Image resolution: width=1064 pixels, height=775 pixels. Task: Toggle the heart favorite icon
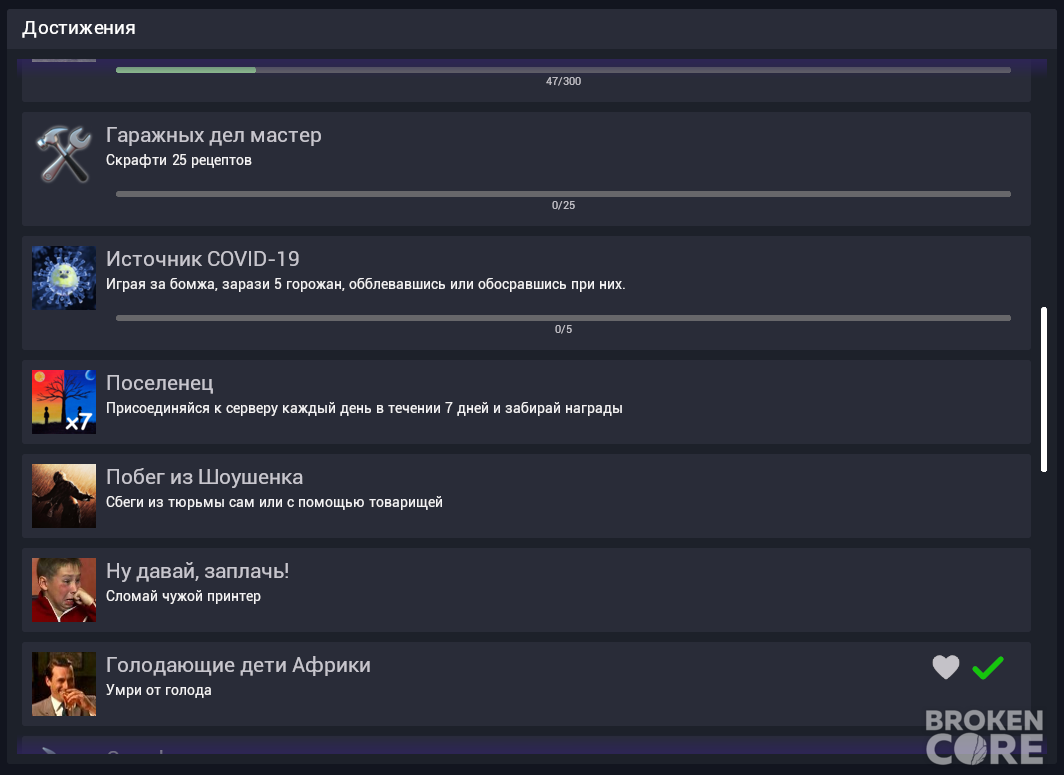pyautogui.click(x=946, y=667)
